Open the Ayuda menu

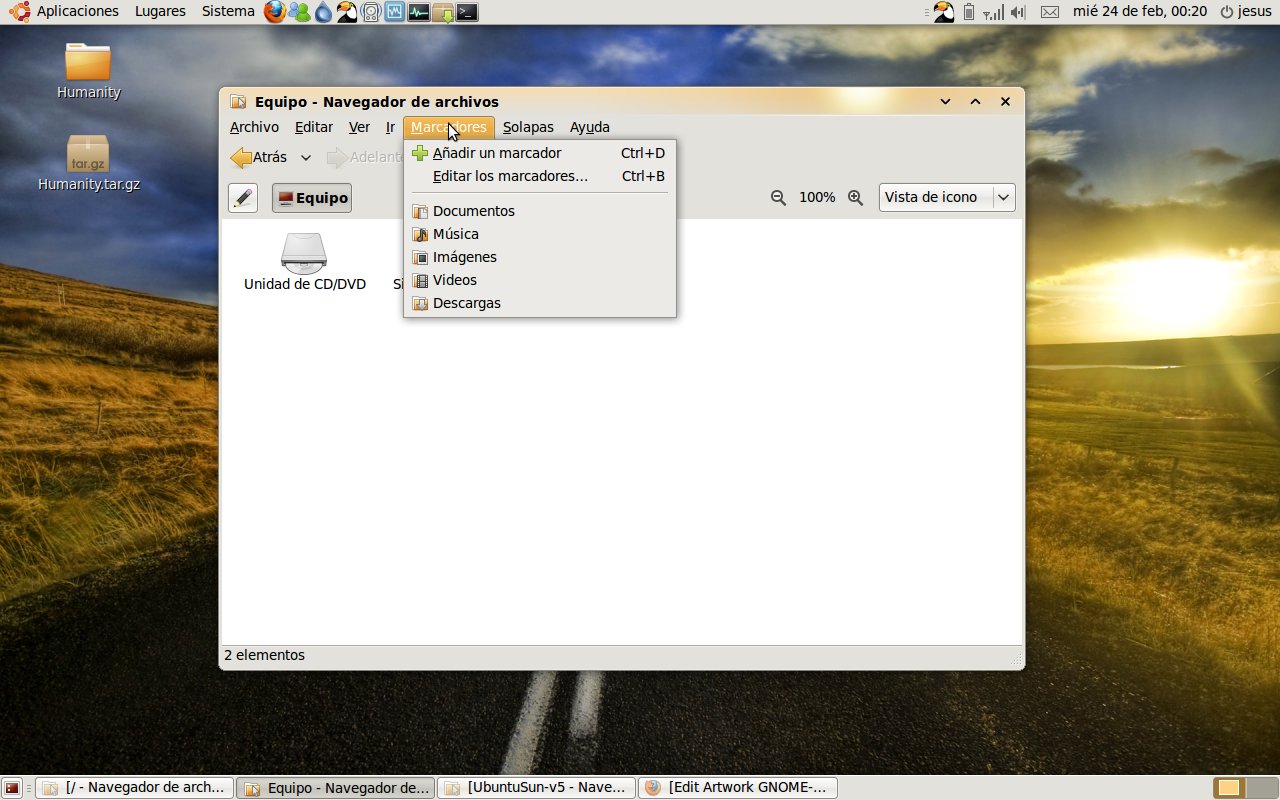click(x=590, y=127)
